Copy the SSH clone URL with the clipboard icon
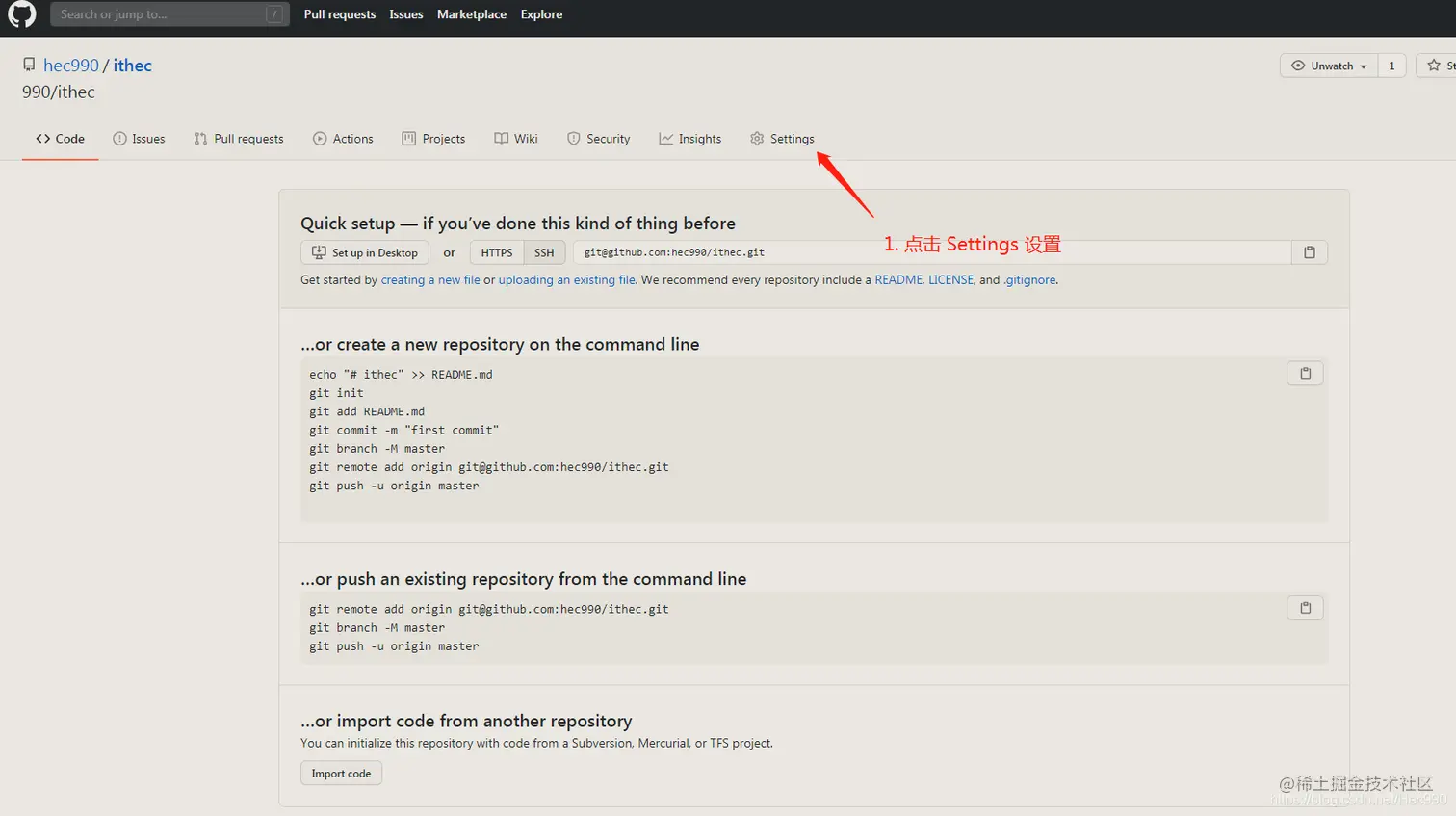This screenshot has height=816, width=1456. coord(1309,252)
